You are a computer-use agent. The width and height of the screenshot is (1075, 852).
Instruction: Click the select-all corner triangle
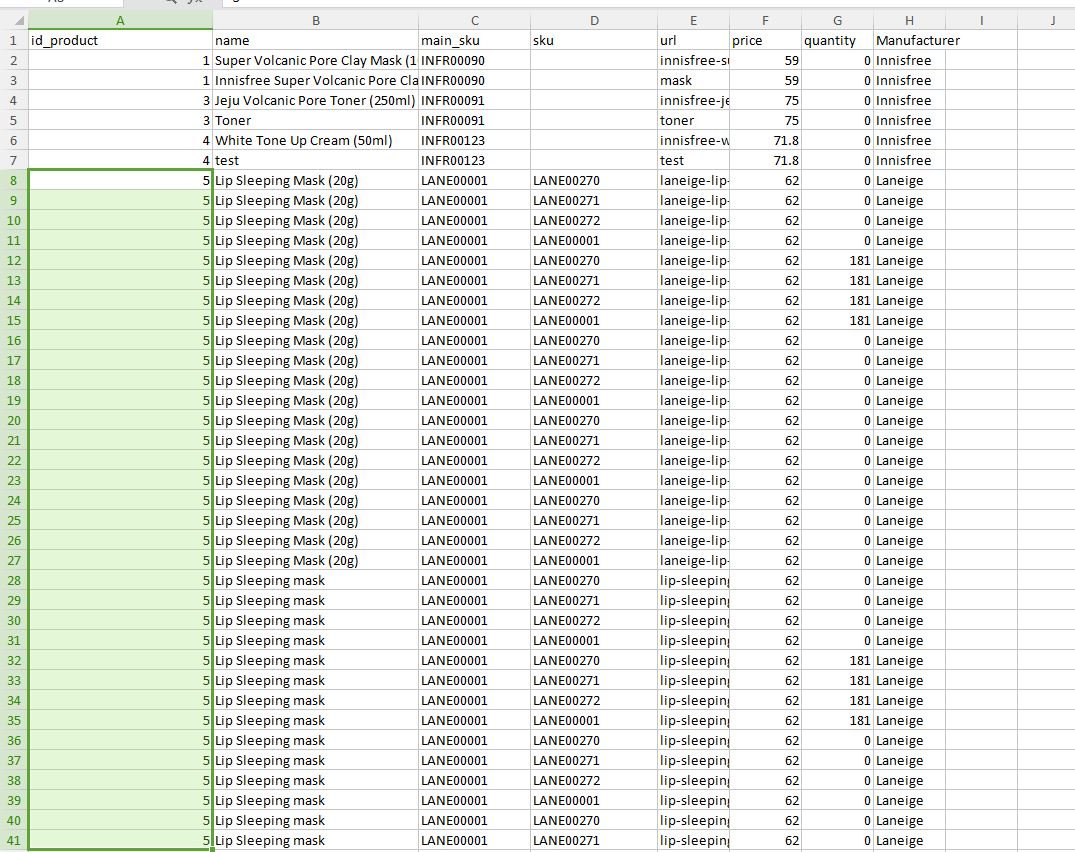pos(18,21)
